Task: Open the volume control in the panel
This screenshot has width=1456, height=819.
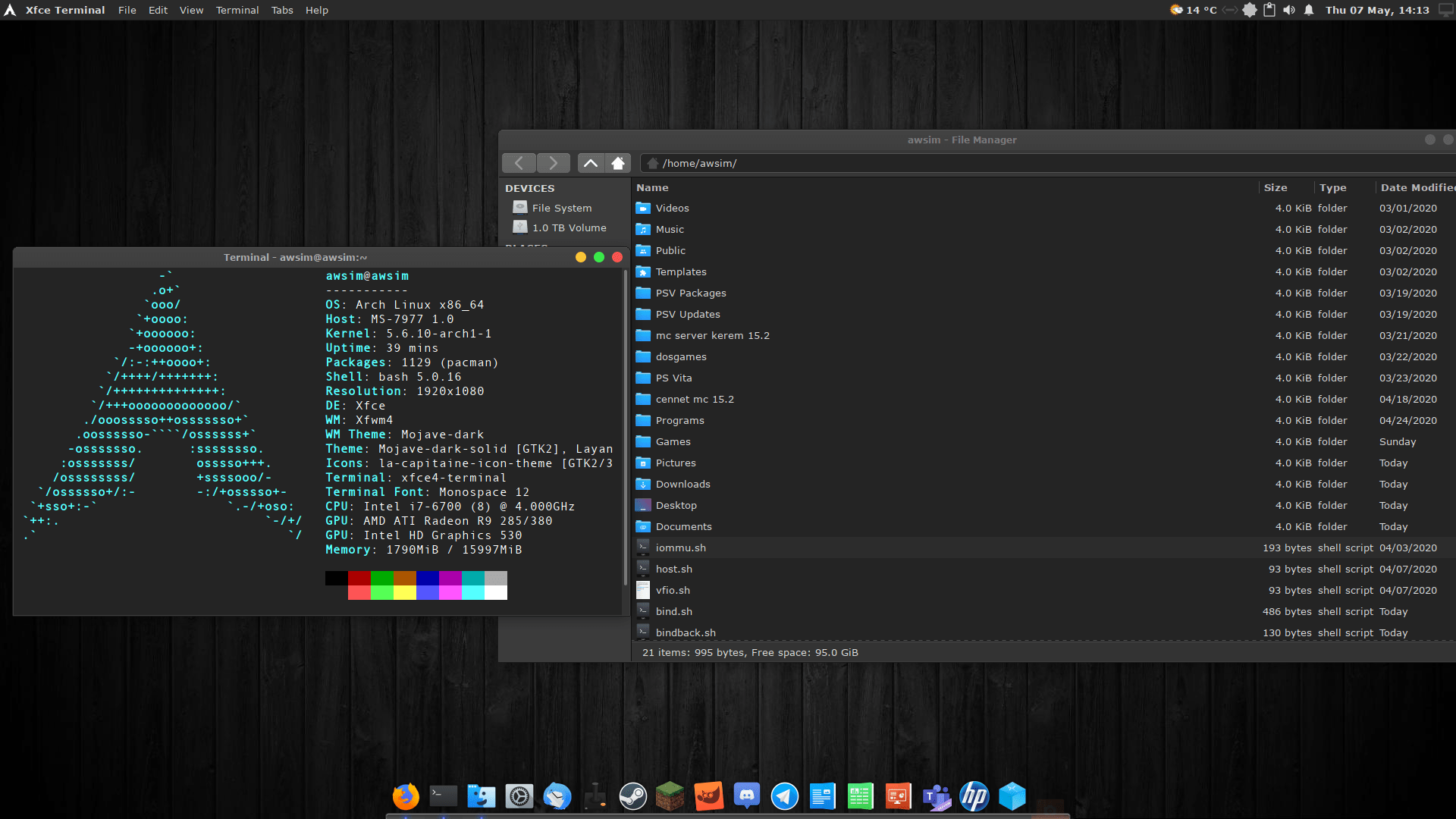Action: [1288, 10]
